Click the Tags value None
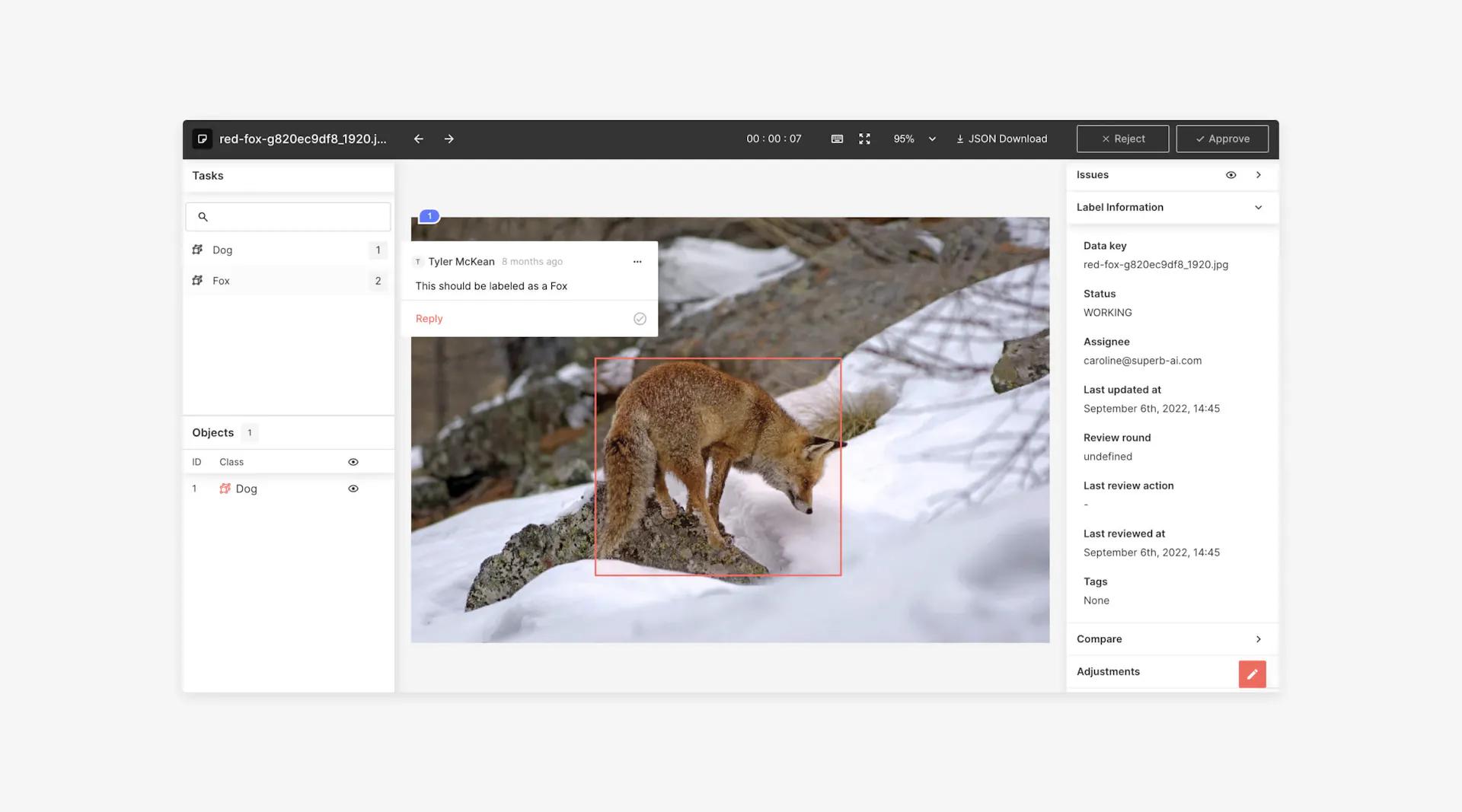Image resolution: width=1462 pixels, height=812 pixels. pyautogui.click(x=1096, y=601)
